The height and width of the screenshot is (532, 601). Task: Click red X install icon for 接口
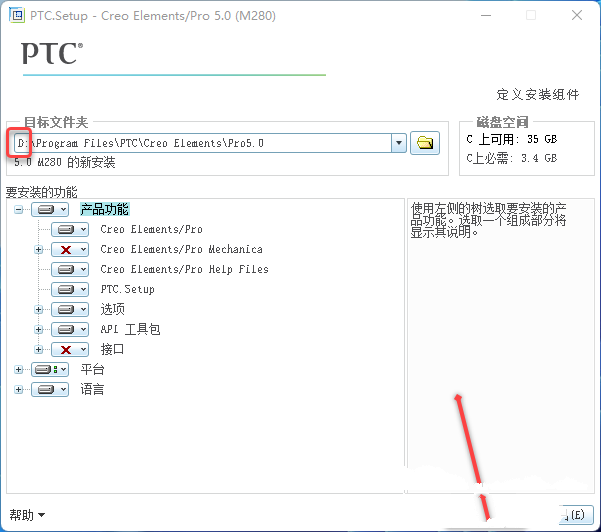pyautogui.click(x=66, y=349)
